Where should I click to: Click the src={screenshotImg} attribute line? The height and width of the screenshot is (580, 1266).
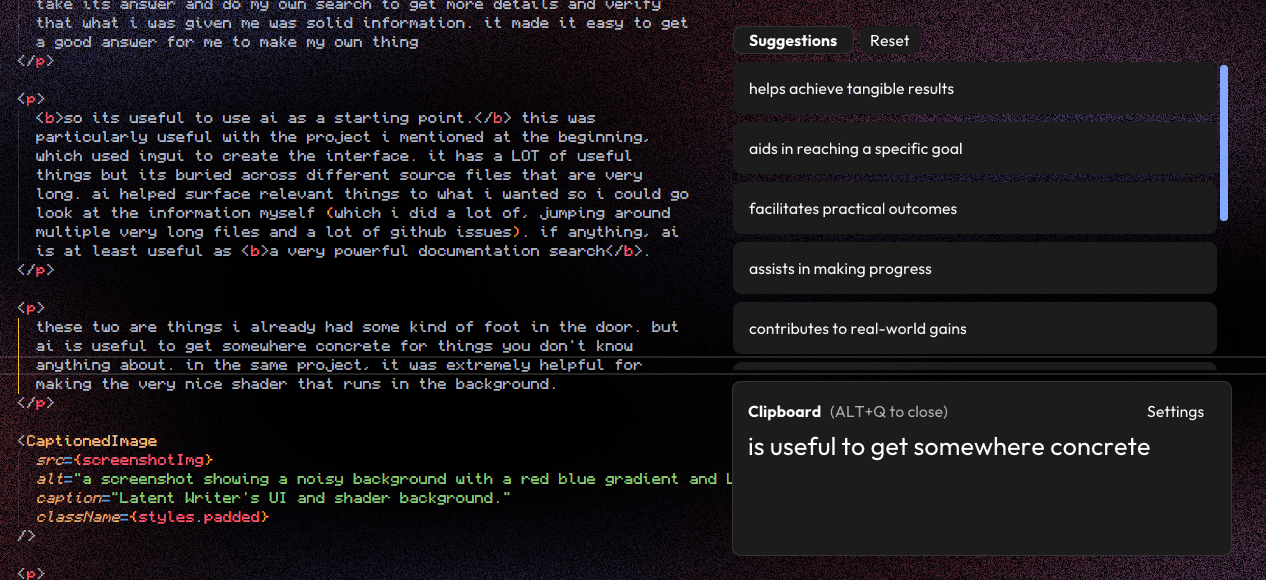[x=125, y=460]
